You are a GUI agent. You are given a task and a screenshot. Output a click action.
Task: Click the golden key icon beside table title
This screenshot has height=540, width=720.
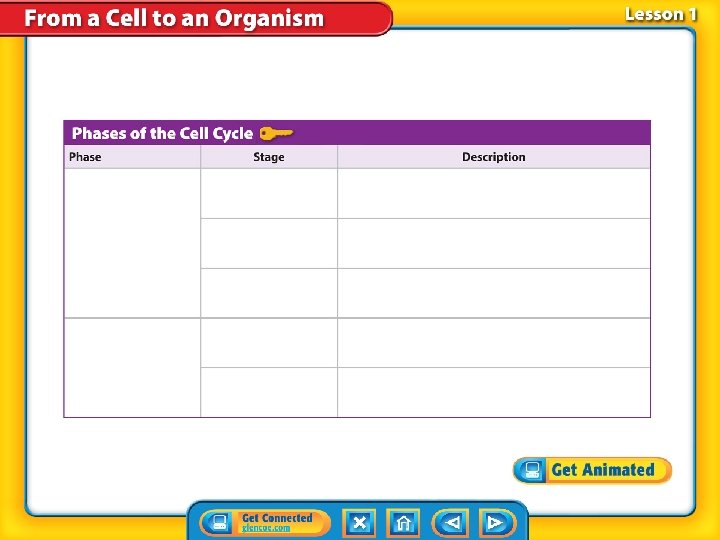point(276,134)
